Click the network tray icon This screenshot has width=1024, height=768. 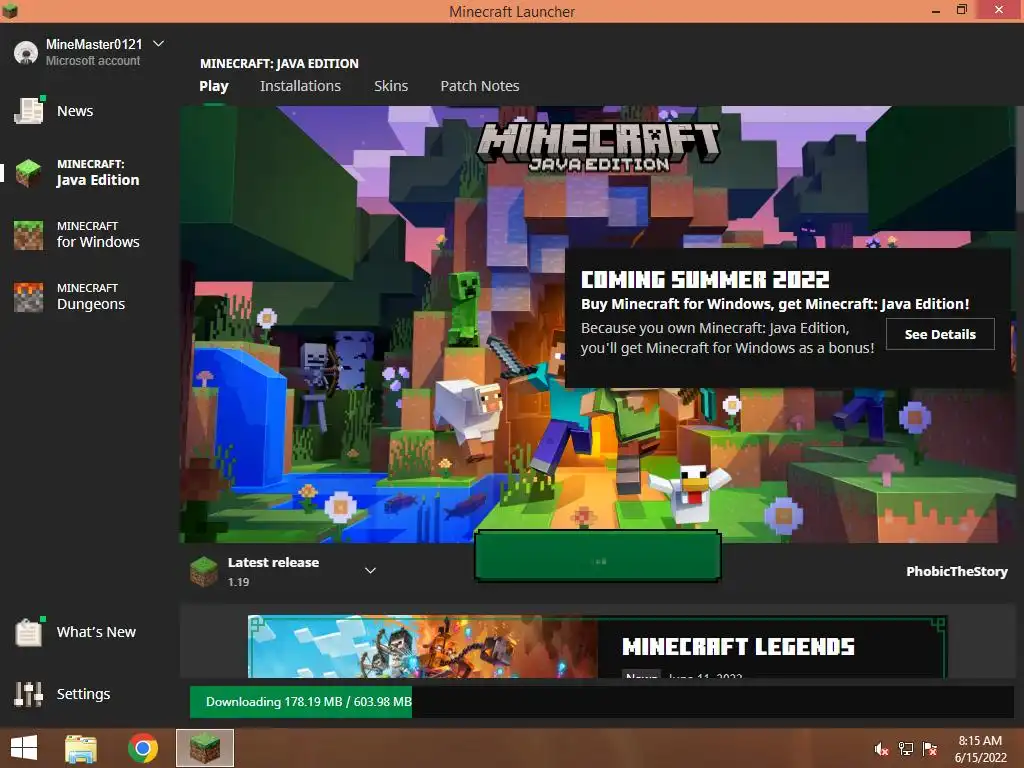point(906,749)
